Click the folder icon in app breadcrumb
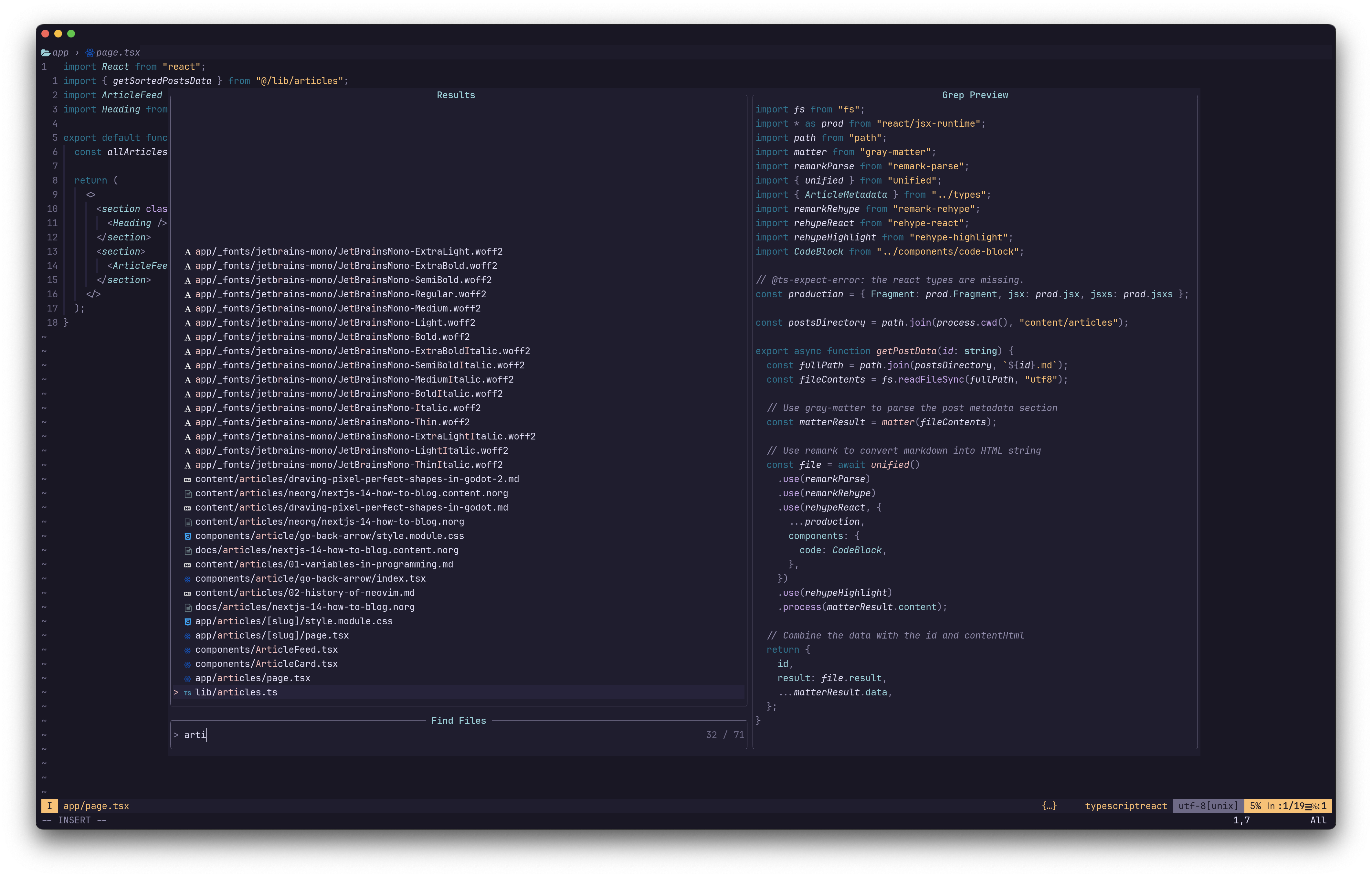Image resolution: width=1372 pixels, height=877 pixels. pos(46,52)
